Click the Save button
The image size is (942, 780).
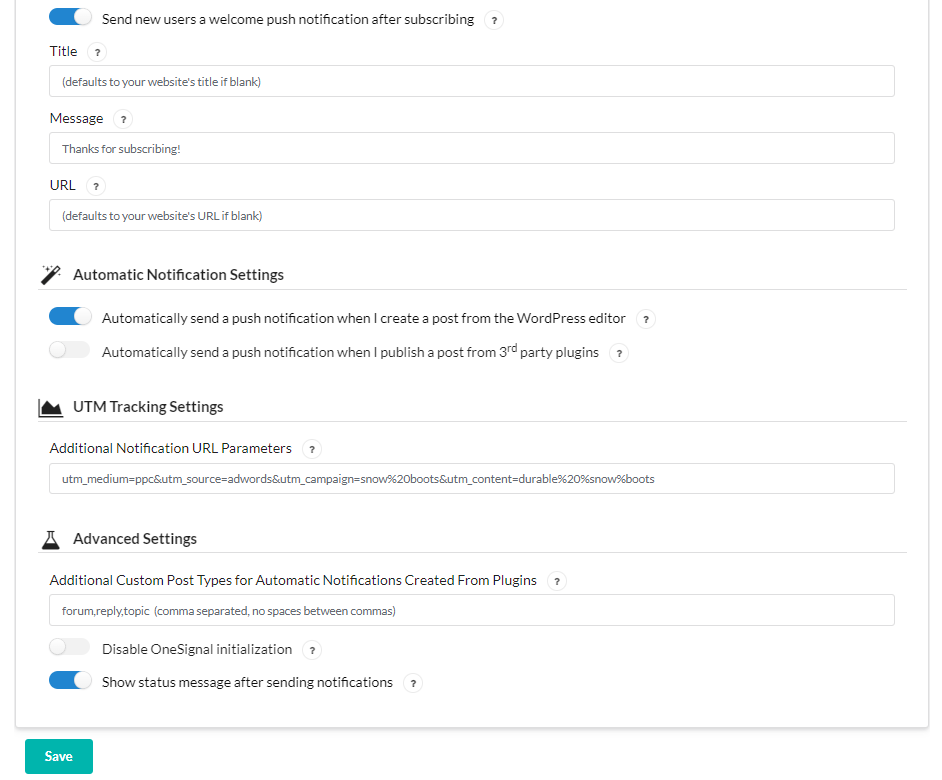point(59,757)
